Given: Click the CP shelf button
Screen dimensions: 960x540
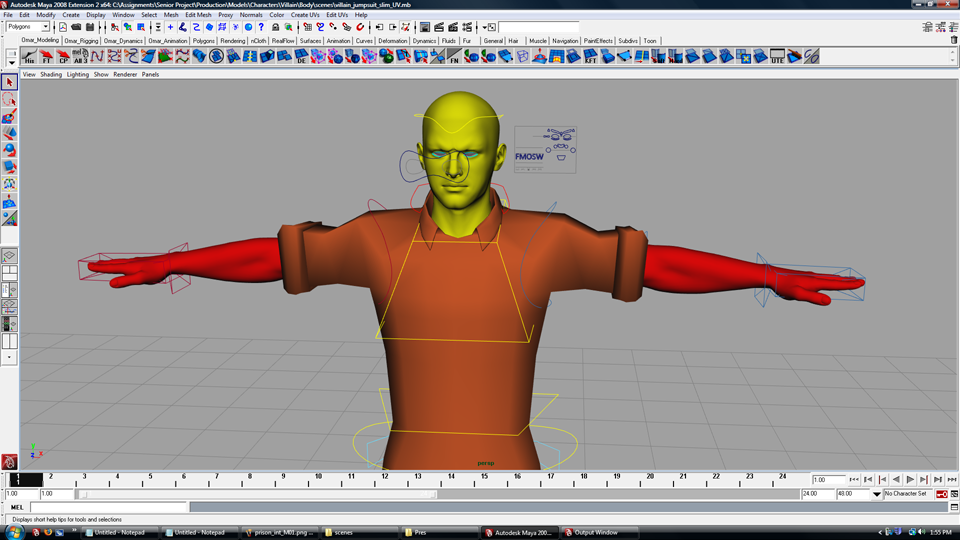Looking at the screenshot, I should 63,56.
